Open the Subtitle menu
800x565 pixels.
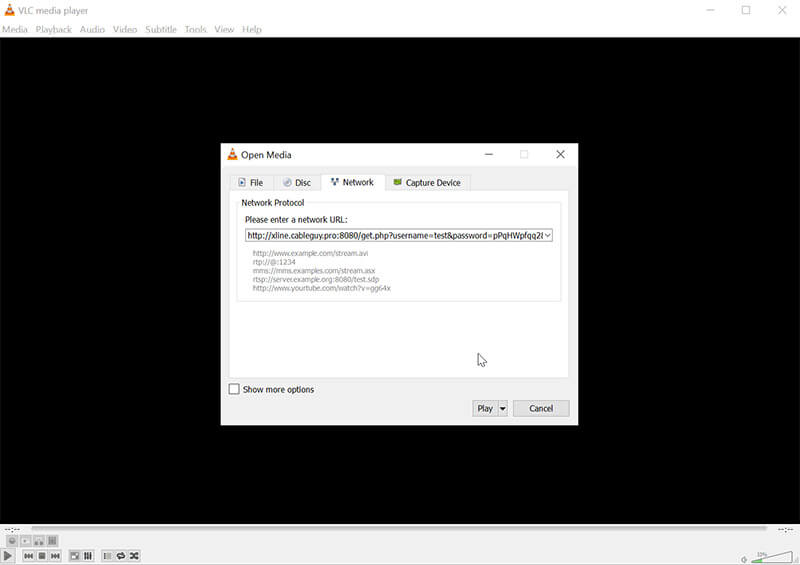click(161, 30)
